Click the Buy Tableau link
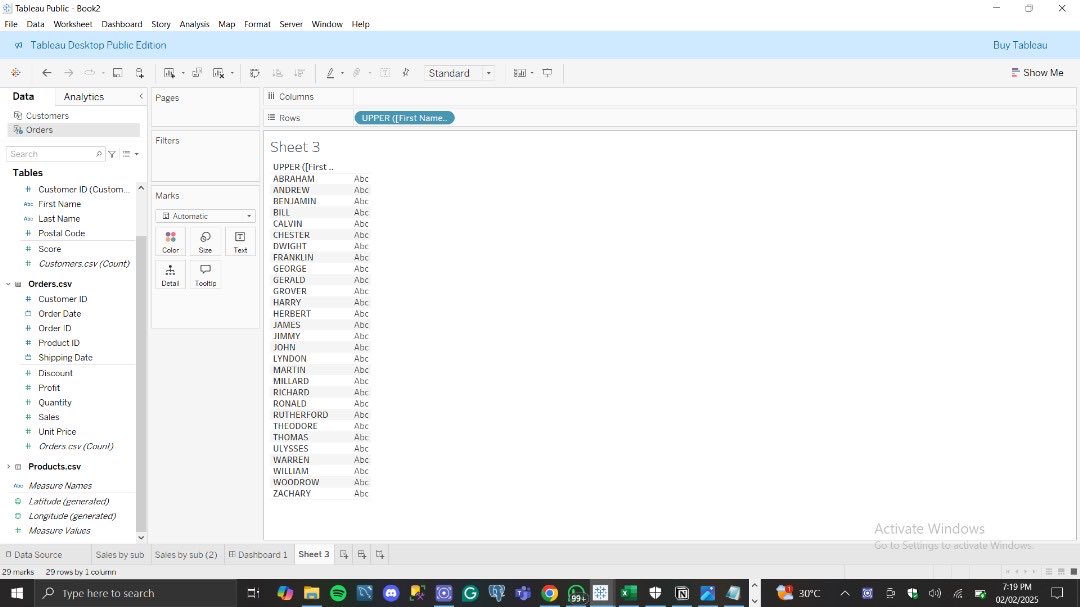1080x607 pixels. [x=1020, y=45]
